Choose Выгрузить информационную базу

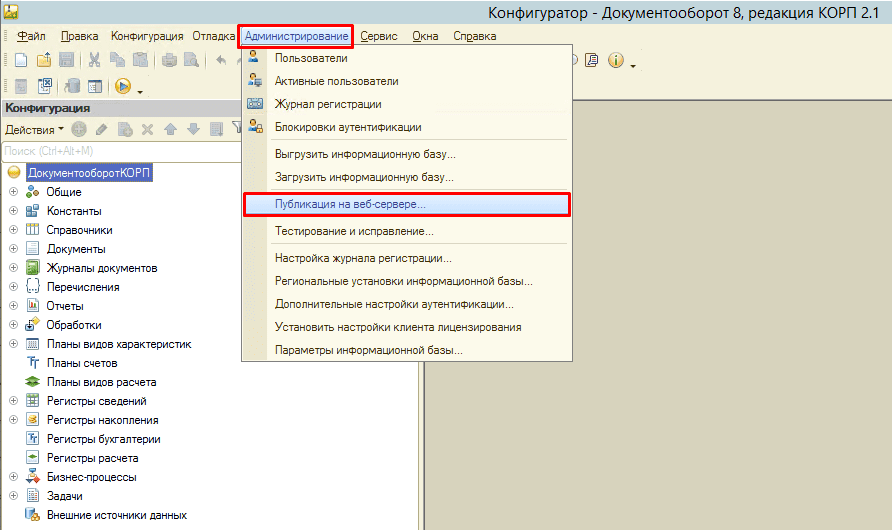[407, 154]
